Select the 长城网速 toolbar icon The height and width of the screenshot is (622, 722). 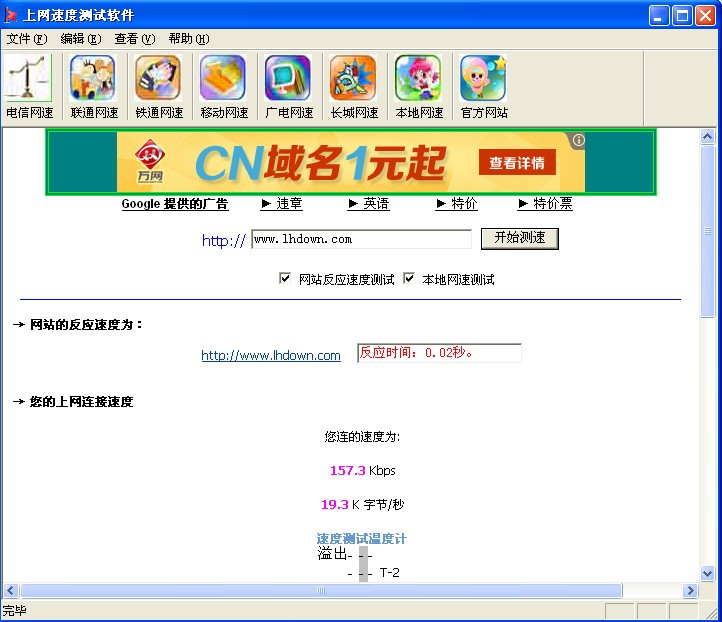[354, 87]
